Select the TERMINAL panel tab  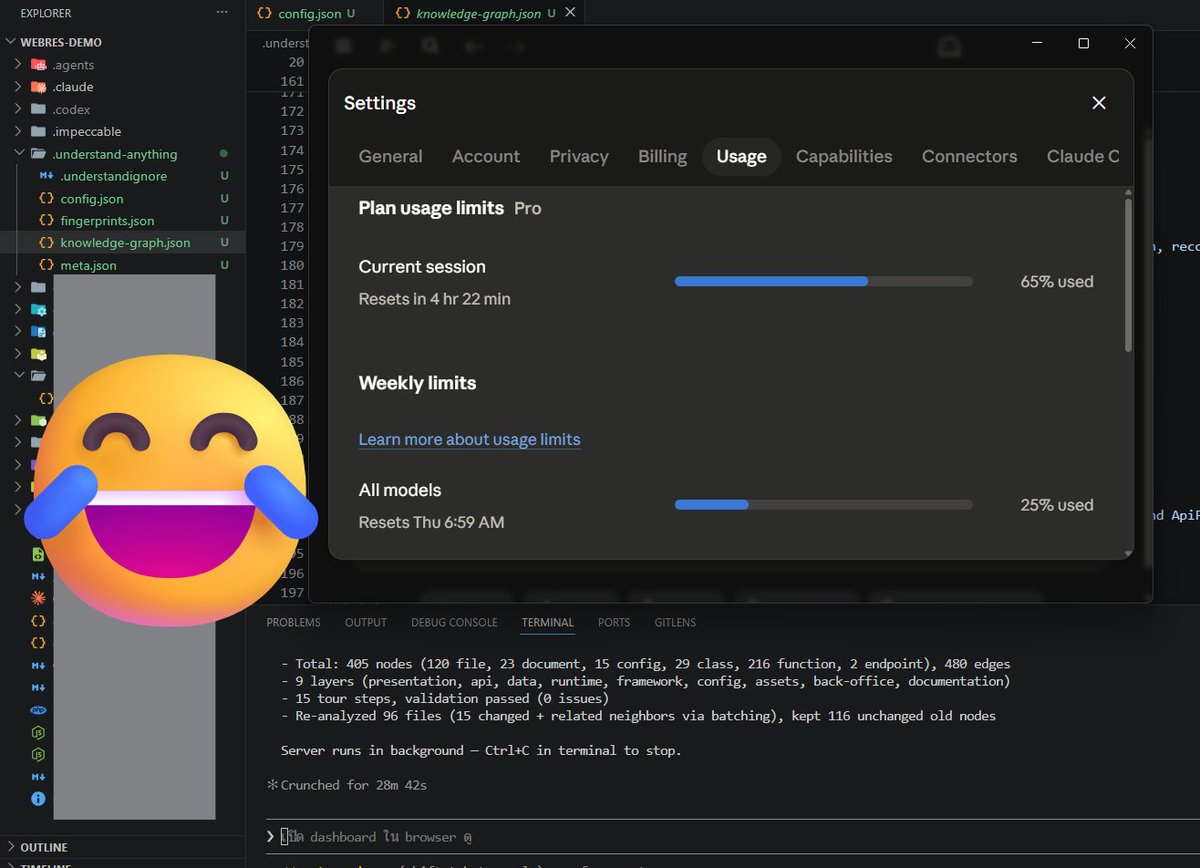pos(548,622)
